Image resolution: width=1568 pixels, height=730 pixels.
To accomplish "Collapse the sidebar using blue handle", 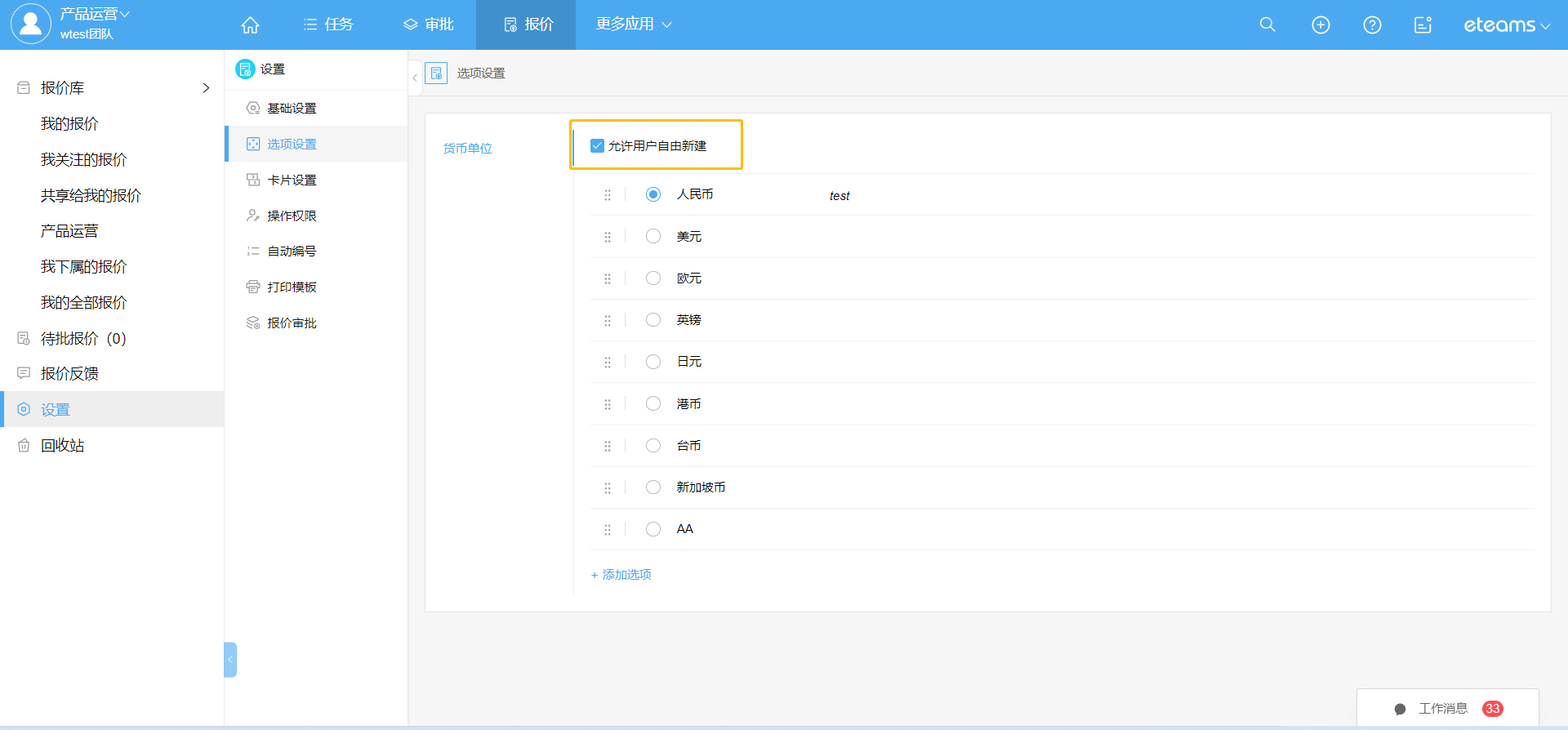I will coord(230,659).
